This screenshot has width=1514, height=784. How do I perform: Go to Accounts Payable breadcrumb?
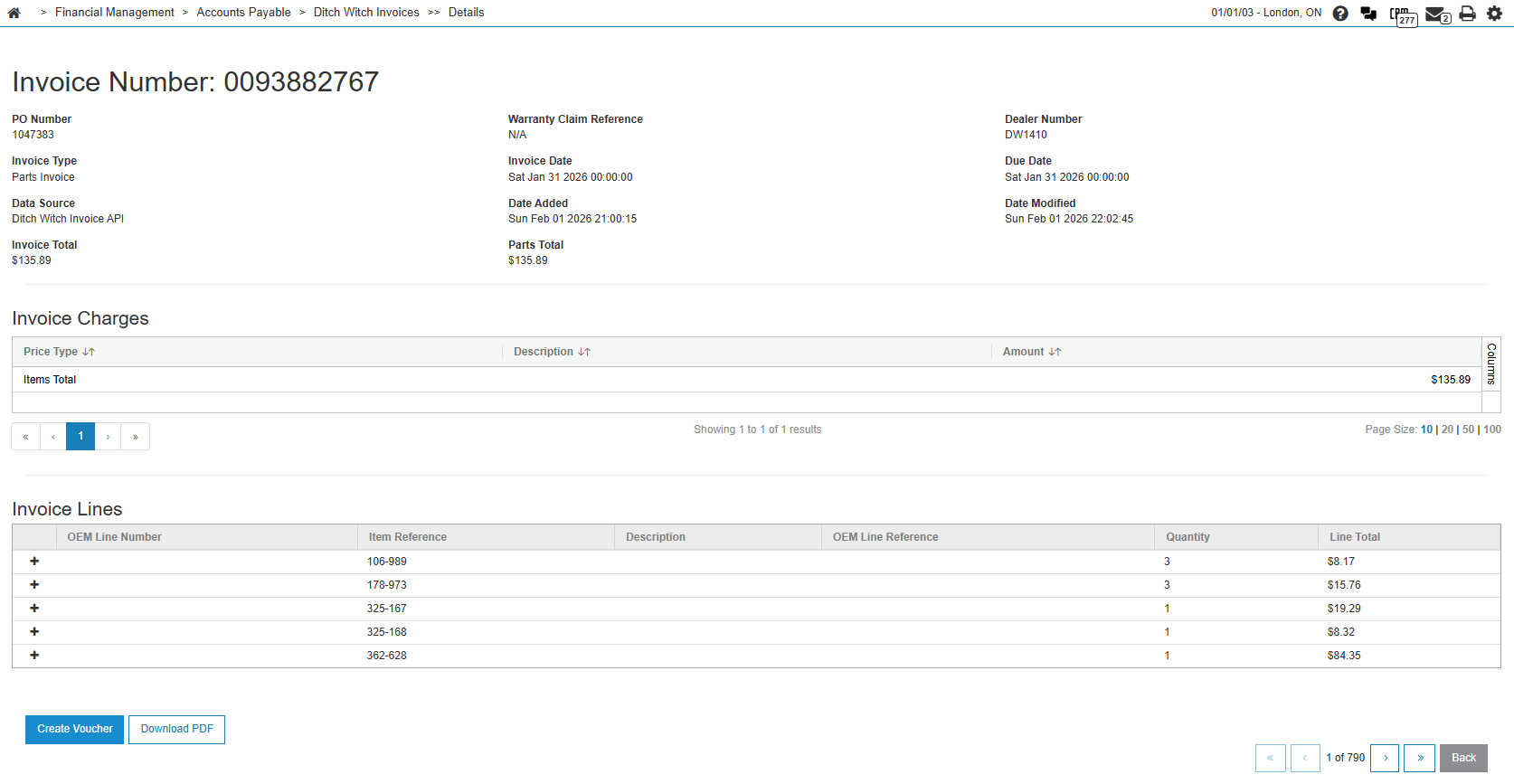243,13
